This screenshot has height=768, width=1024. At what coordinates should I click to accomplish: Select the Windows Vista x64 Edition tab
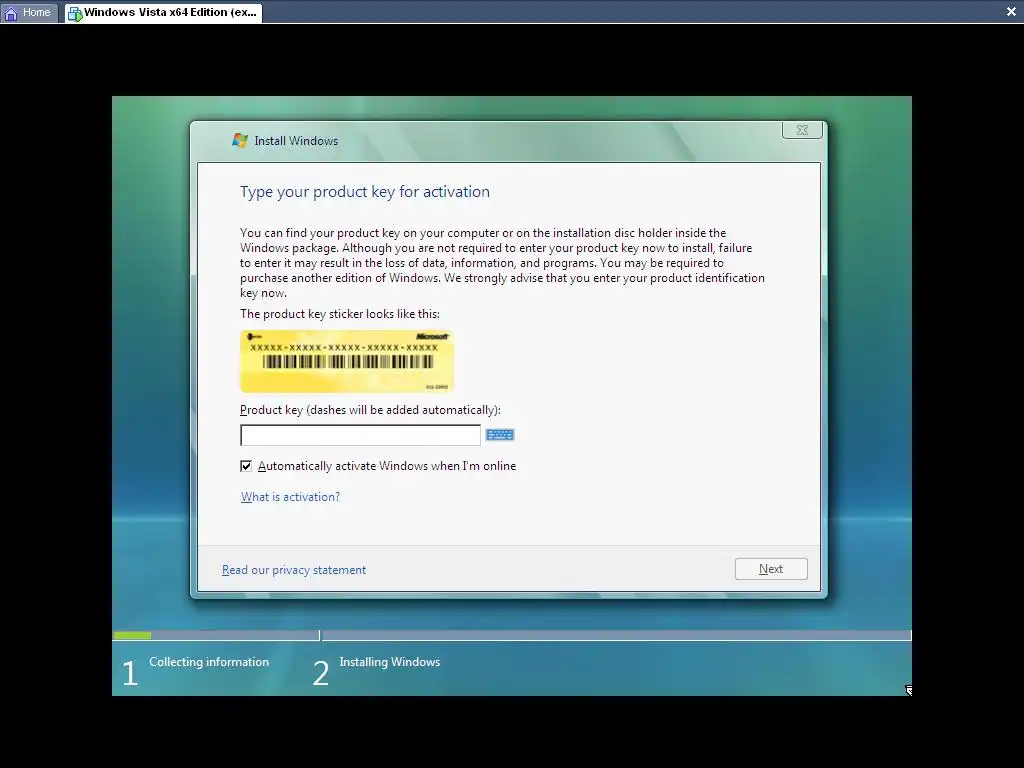point(164,12)
